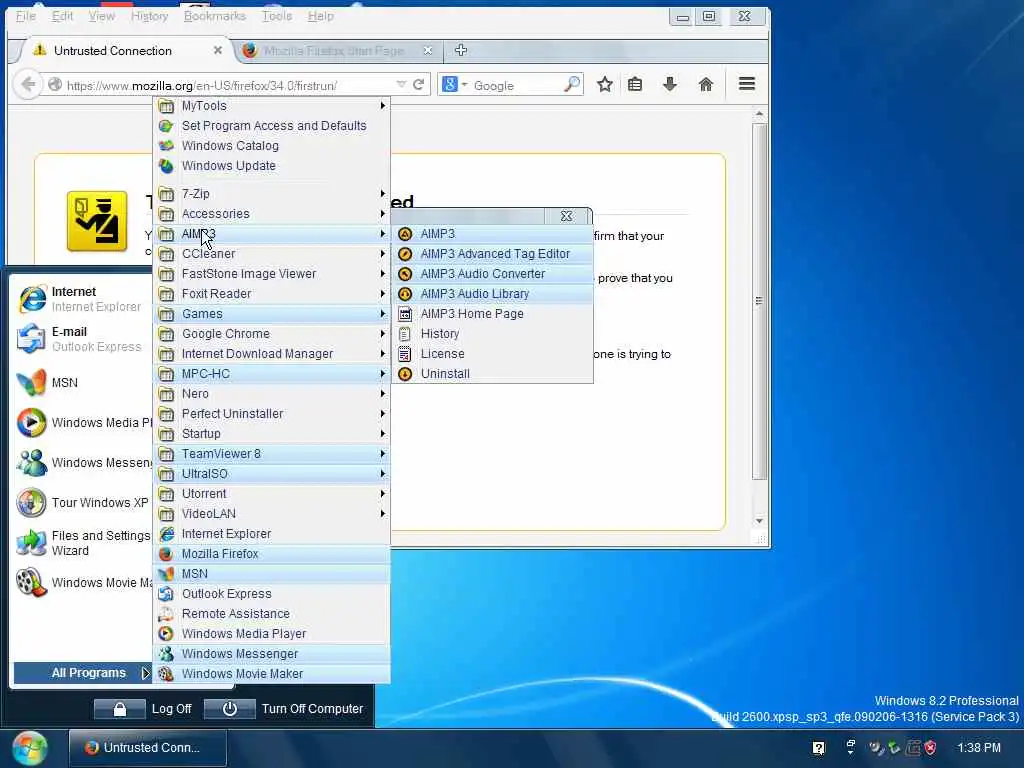Open the search engine dropdown arrow
Viewport: 1024px width, 768px height.
point(464,85)
